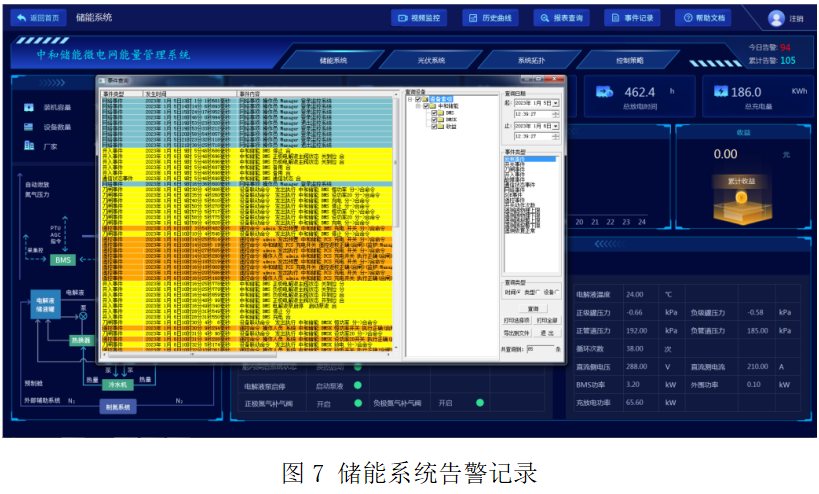The image size is (819, 494).
Task: Toggle the 设备索引 tree checkbox
Action: (x=418, y=99)
